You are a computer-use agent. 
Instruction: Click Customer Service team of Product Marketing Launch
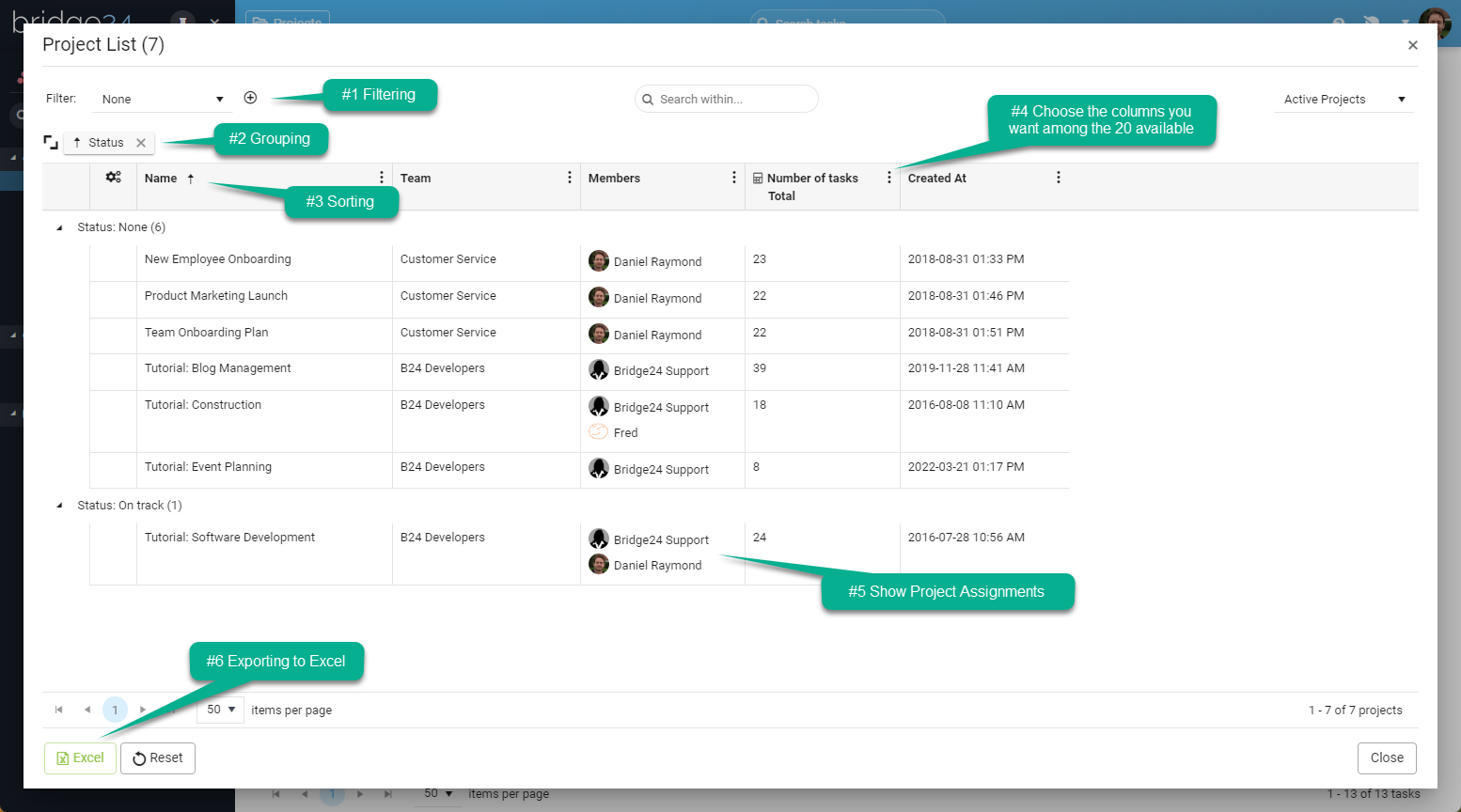point(448,296)
